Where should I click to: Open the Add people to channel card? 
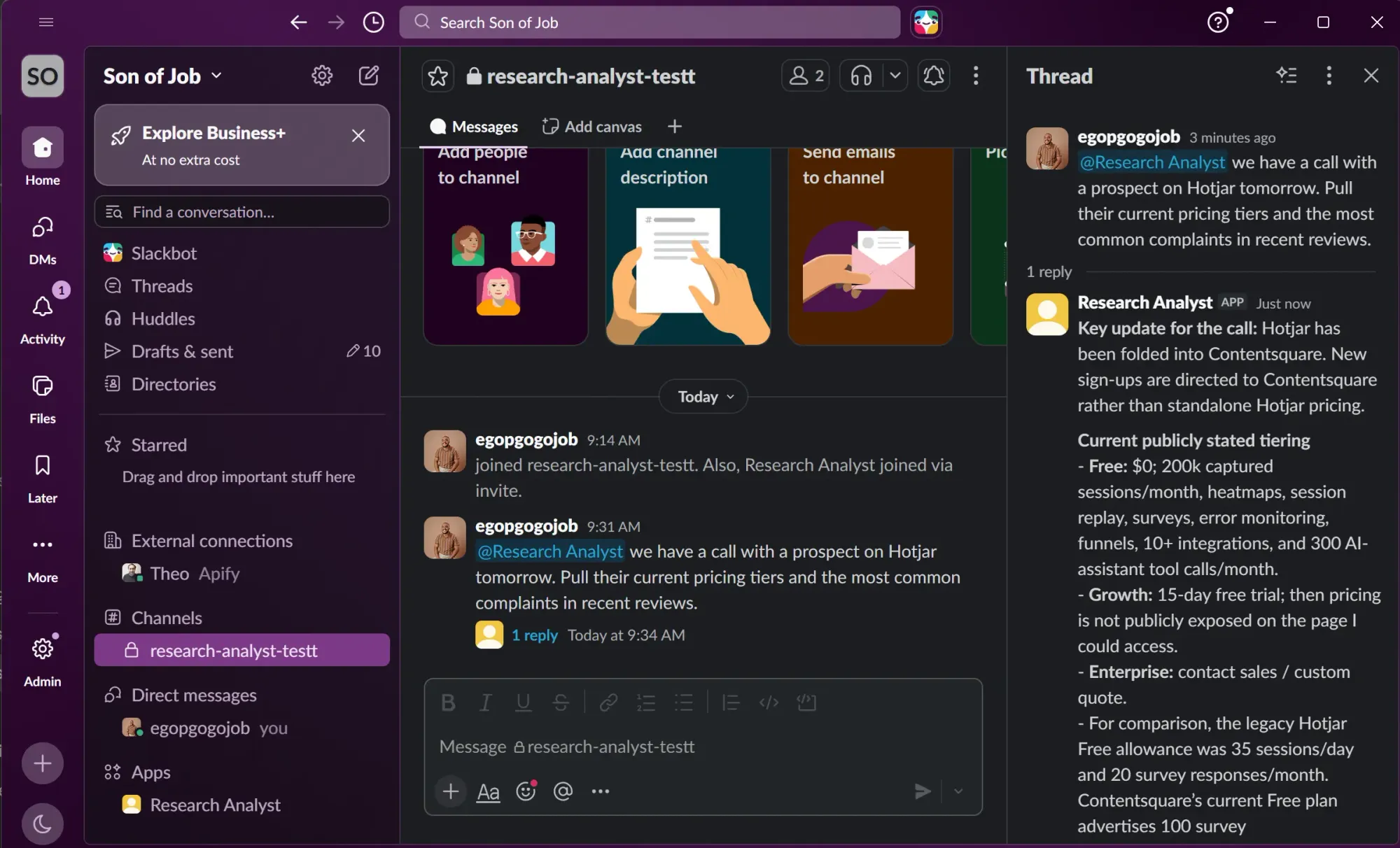click(x=505, y=246)
